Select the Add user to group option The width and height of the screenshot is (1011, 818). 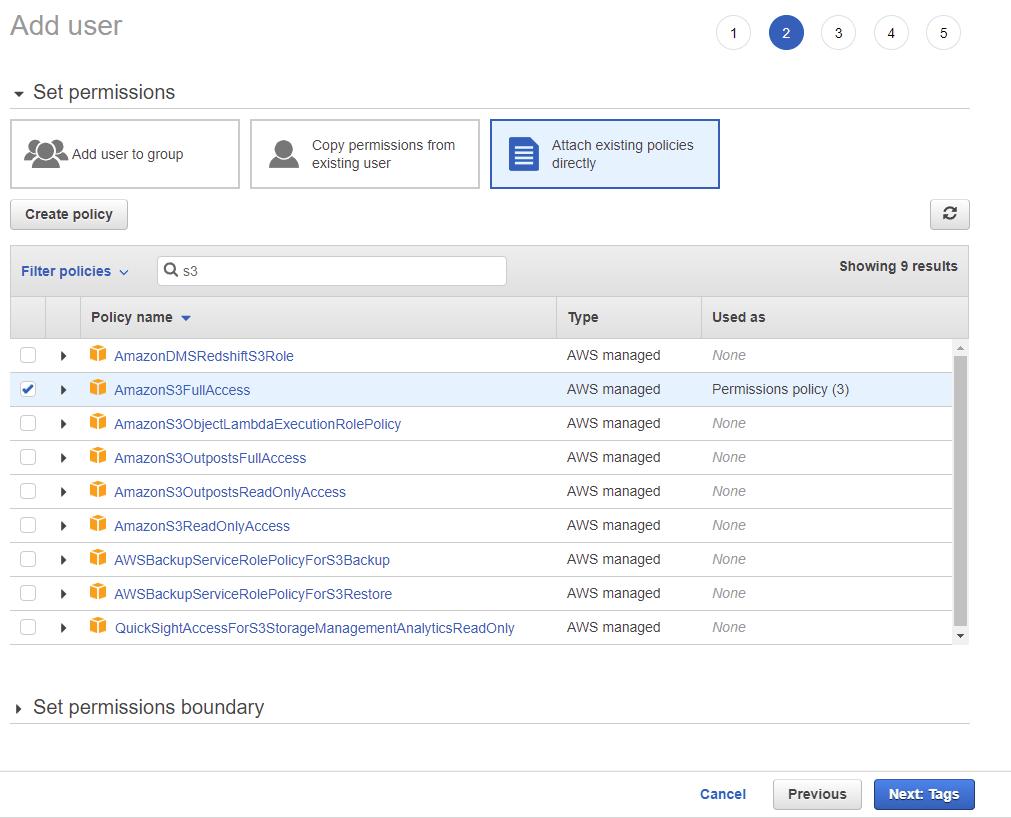125,154
